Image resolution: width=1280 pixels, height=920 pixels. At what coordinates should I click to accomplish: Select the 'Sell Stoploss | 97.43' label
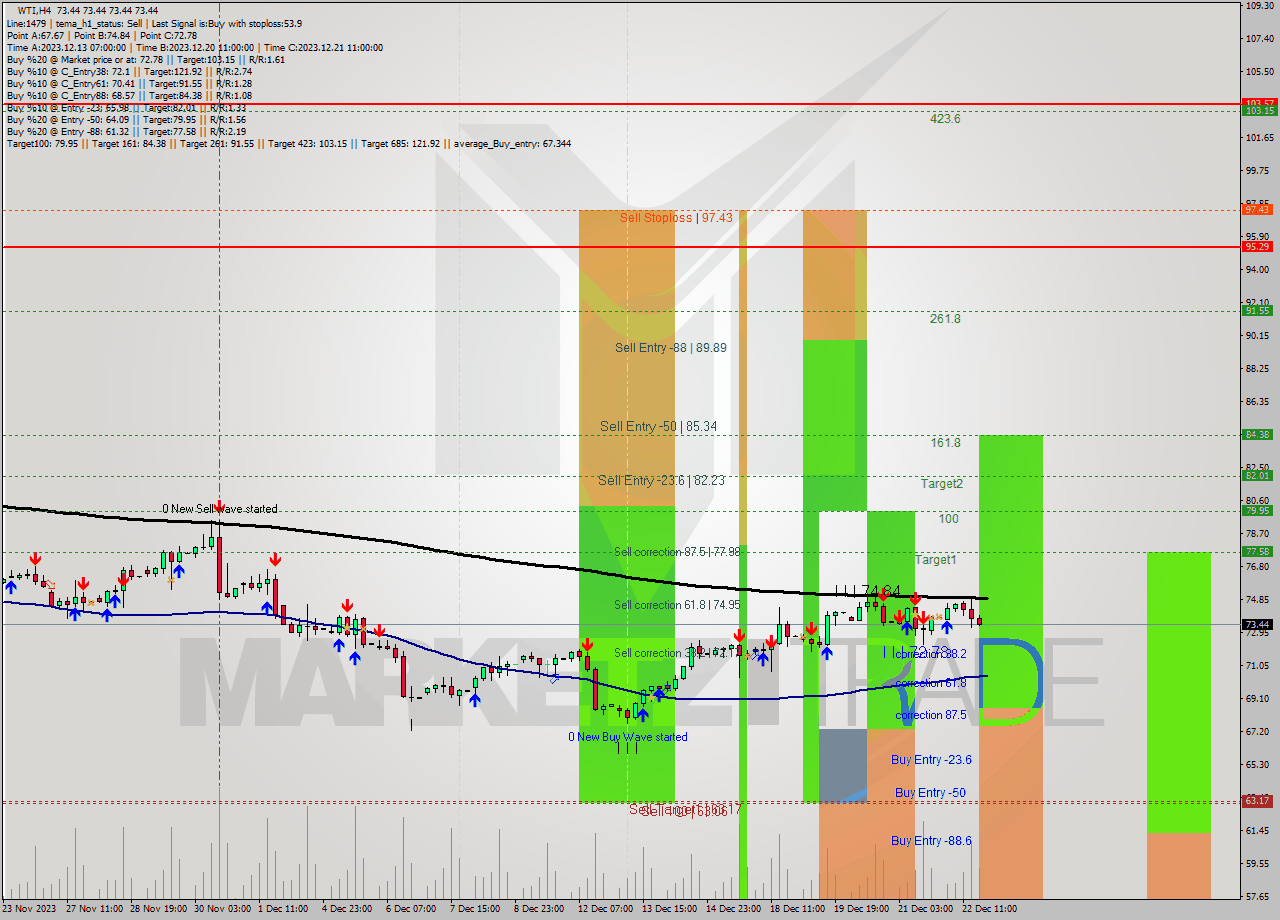pos(675,217)
